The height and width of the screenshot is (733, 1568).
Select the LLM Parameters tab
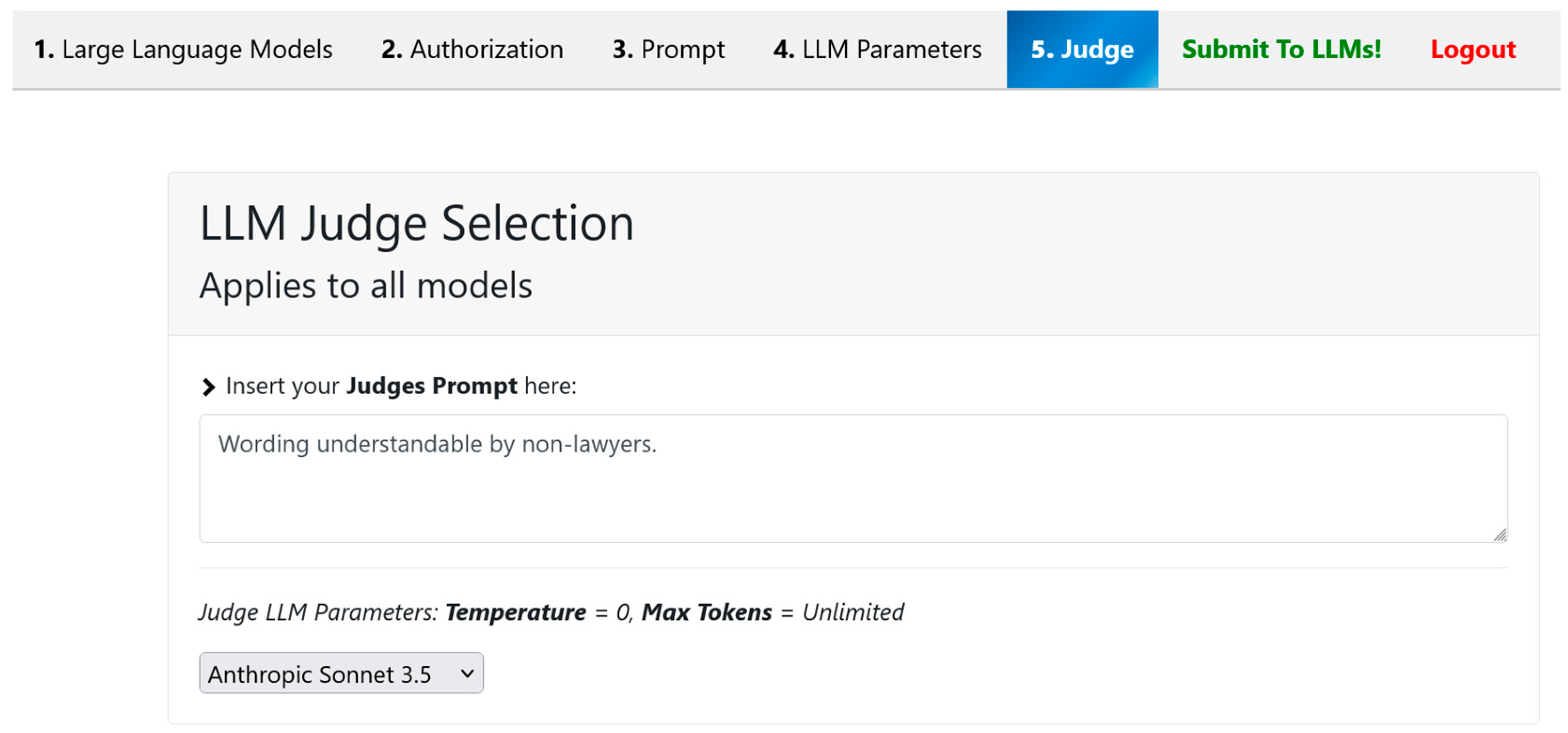877,49
